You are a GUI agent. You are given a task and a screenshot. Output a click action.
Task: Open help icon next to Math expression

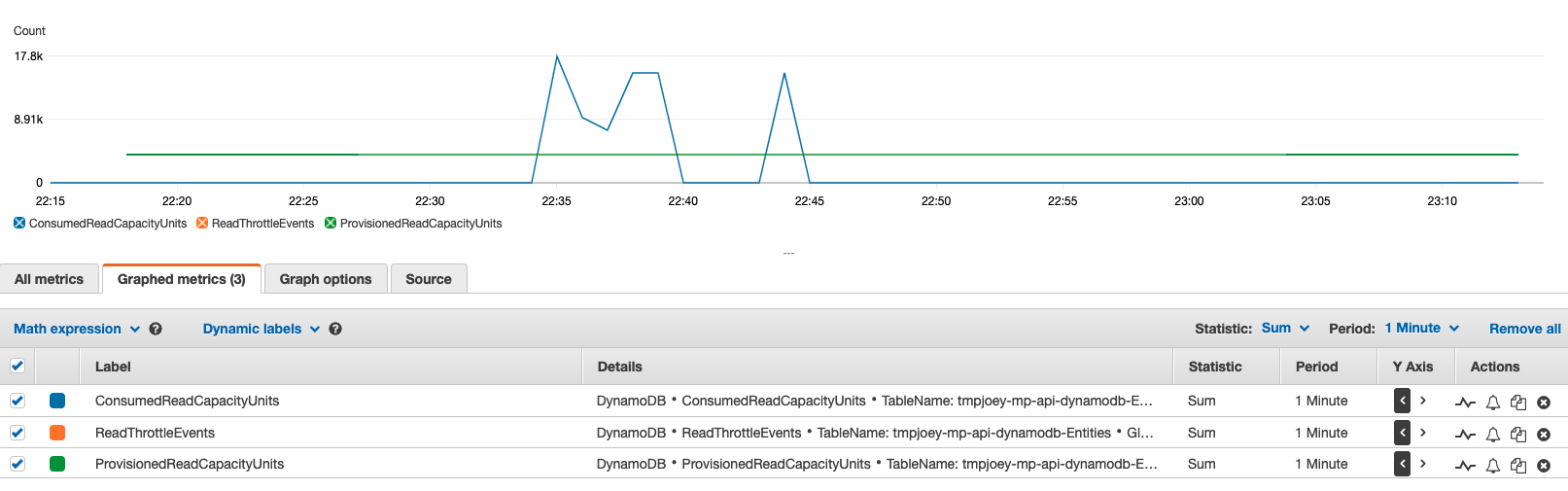(x=156, y=329)
